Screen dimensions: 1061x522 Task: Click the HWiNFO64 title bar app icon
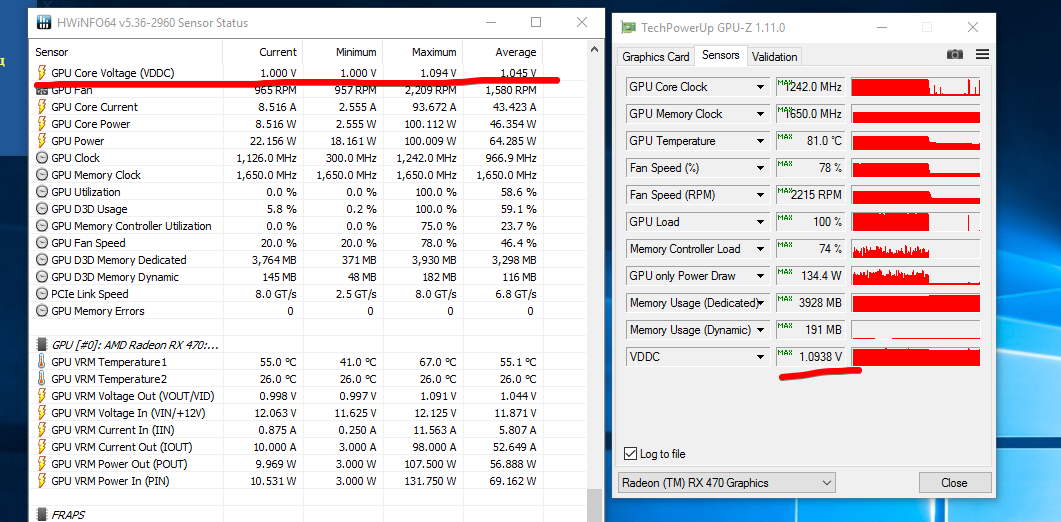pos(44,22)
